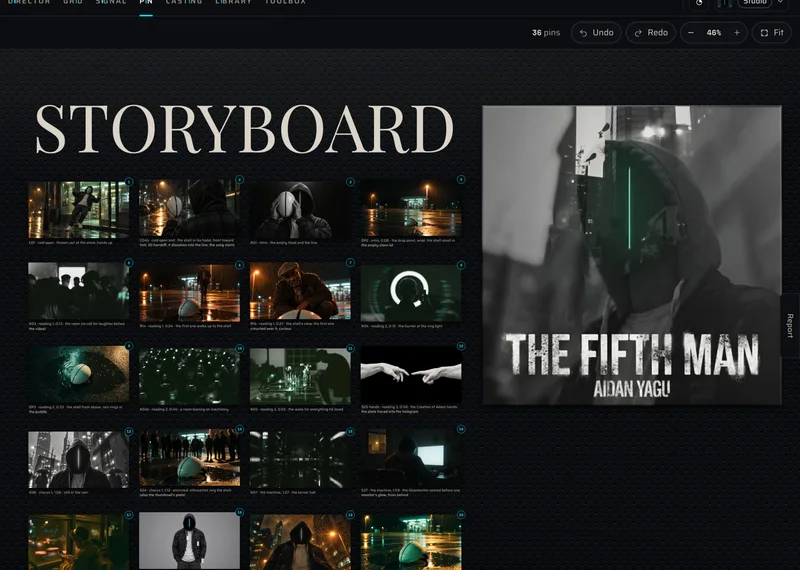Click the Undo button

(x=596, y=33)
